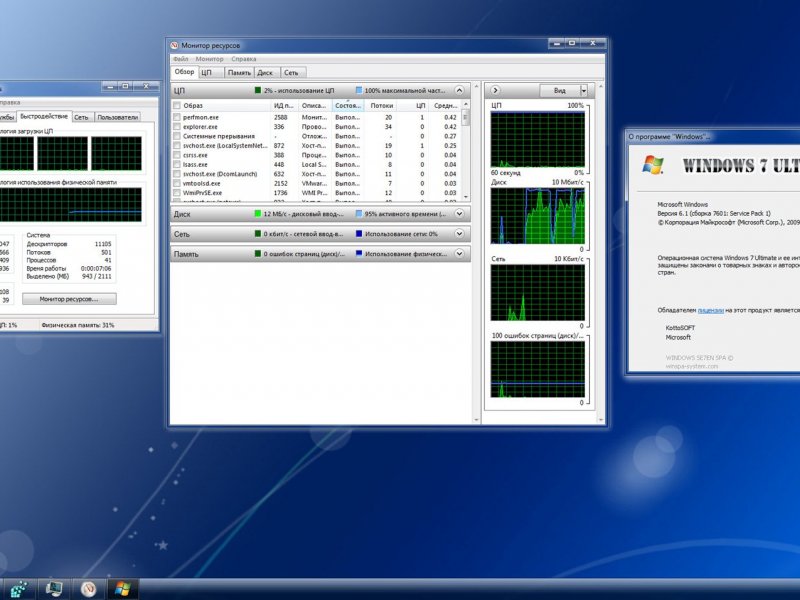Tick the checkbox for perfmon.exe
The image size is (800, 600).
[x=177, y=117]
